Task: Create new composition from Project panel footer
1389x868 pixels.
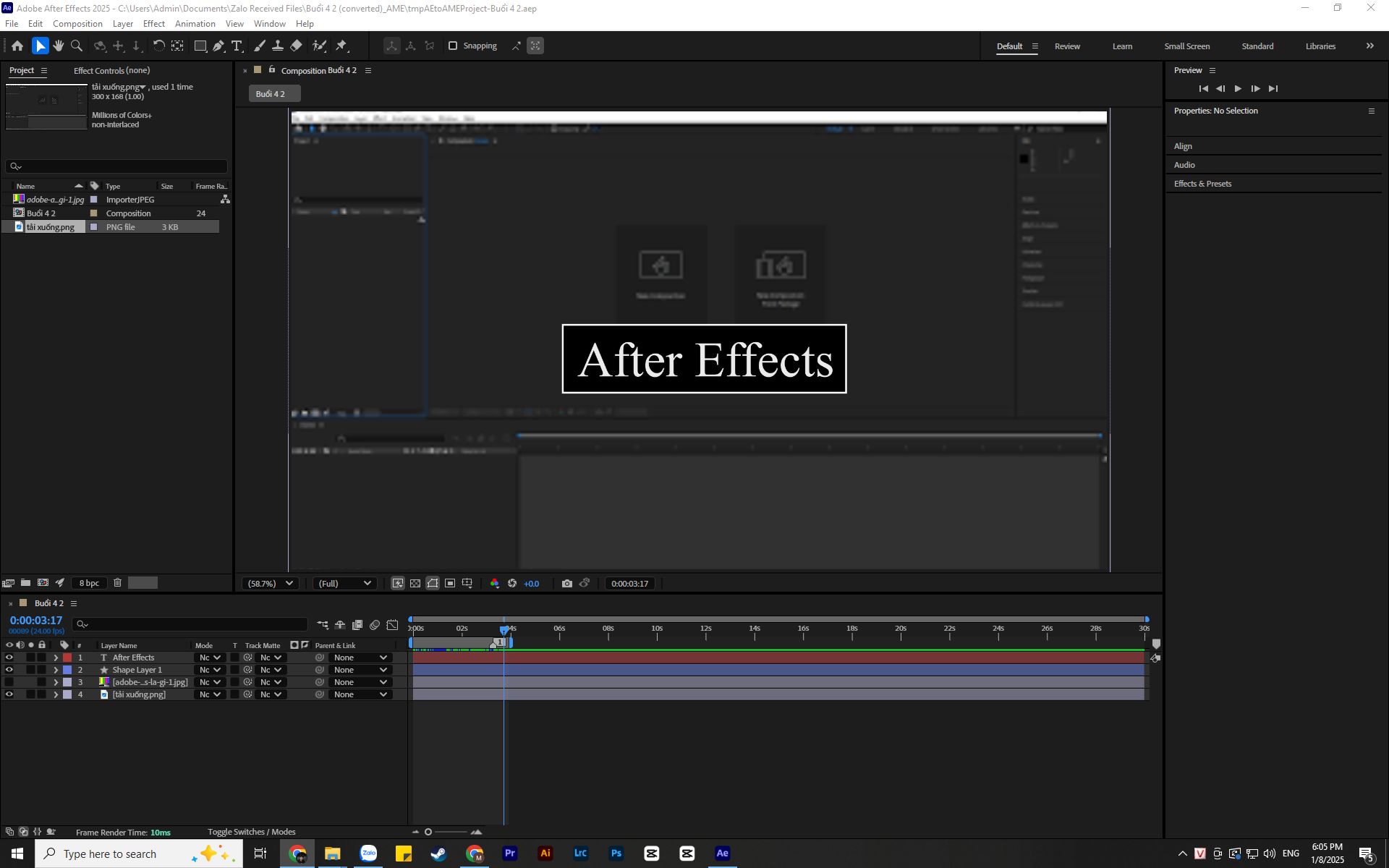Action: (43, 582)
